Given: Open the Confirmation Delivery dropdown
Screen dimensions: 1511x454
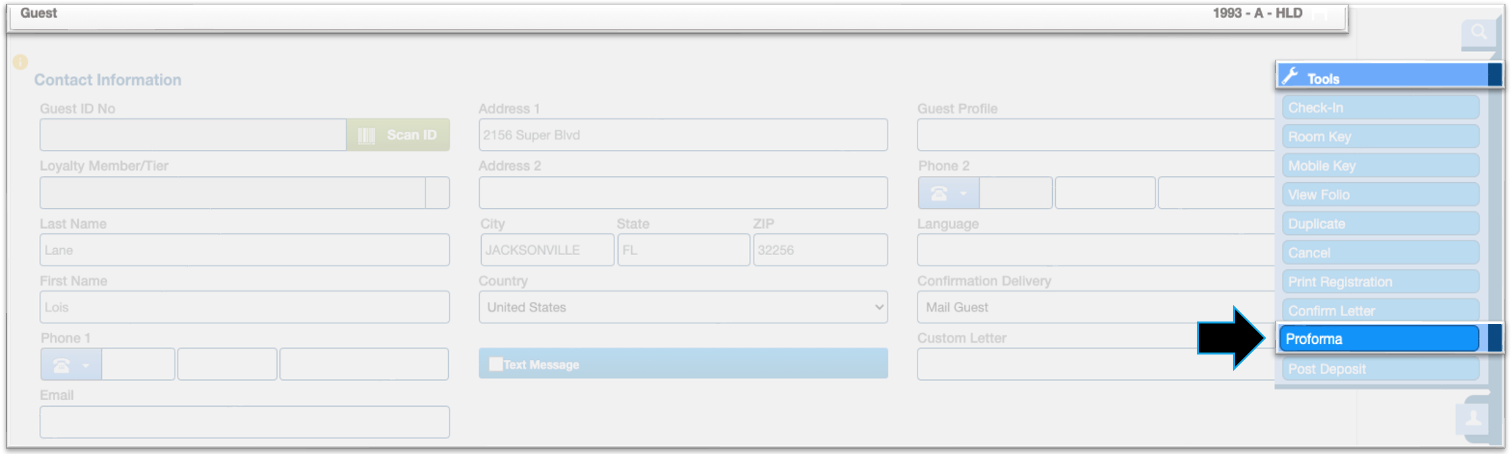Looking at the screenshot, I should click(1095, 308).
